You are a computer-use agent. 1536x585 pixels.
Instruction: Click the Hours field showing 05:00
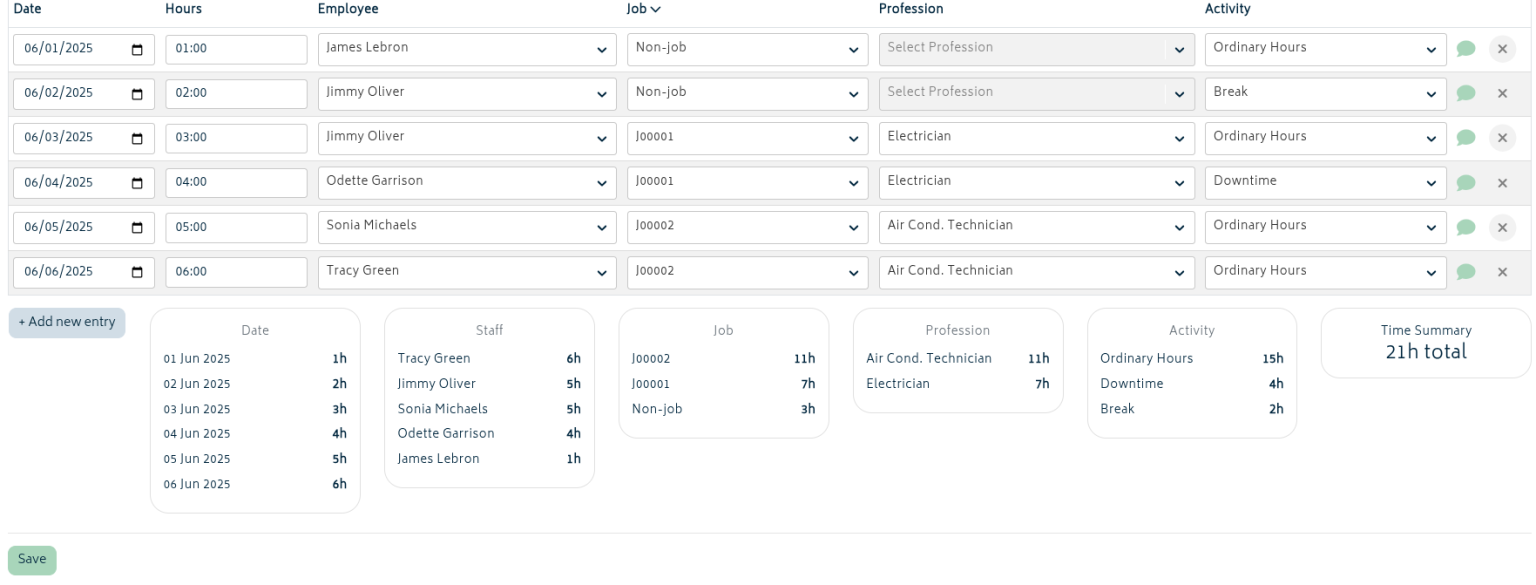click(x=236, y=227)
